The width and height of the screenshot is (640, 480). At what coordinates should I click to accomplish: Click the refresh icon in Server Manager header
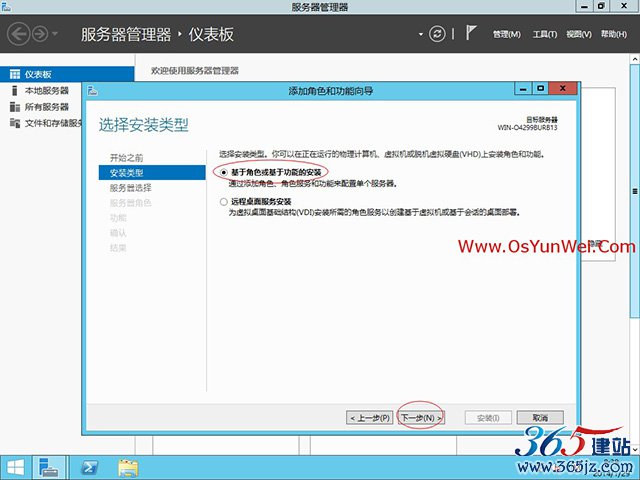click(x=437, y=34)
